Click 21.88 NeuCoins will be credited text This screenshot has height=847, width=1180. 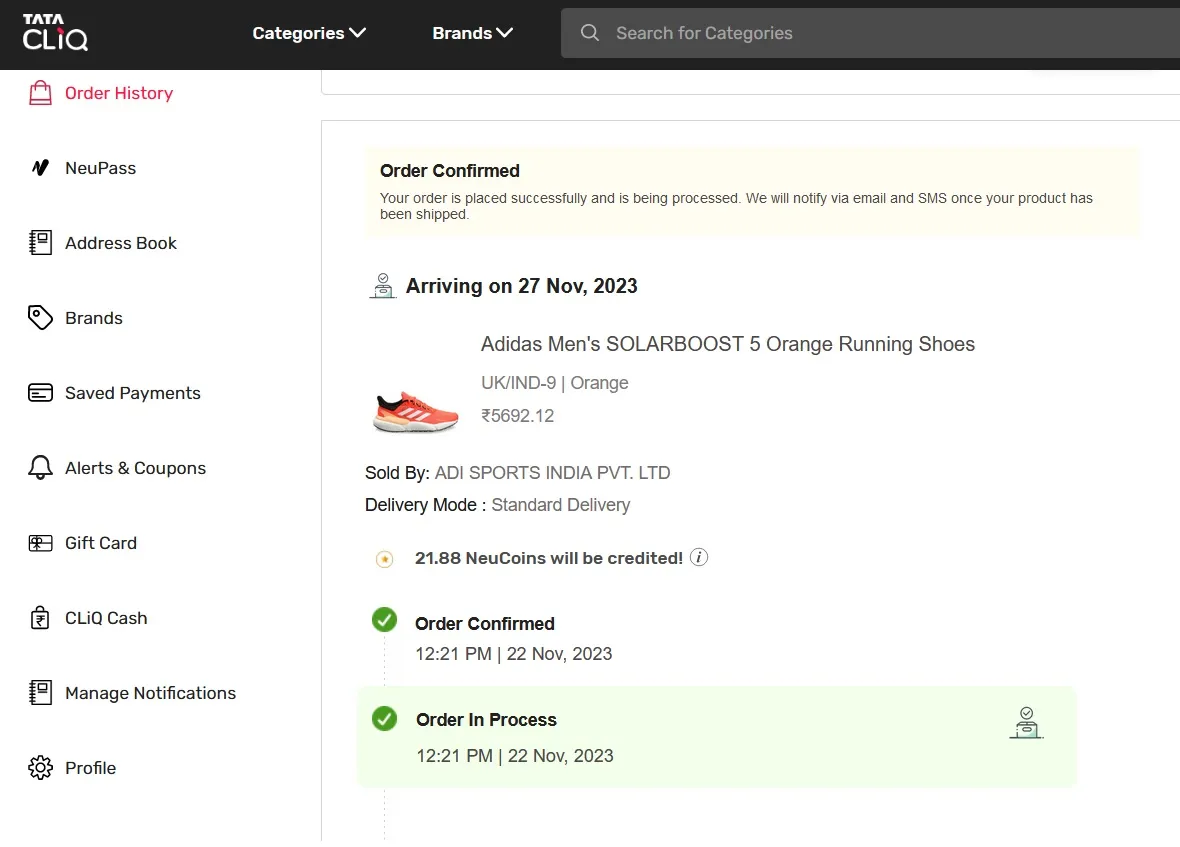click(x=549, y=558)
